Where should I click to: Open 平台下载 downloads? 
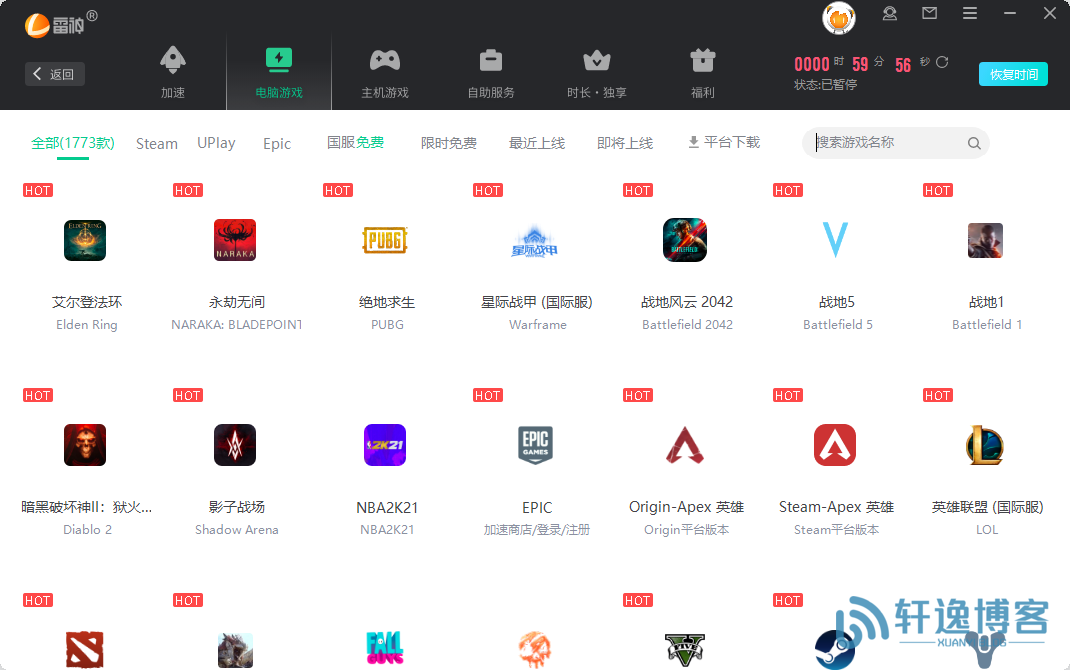tap(724, 143)
